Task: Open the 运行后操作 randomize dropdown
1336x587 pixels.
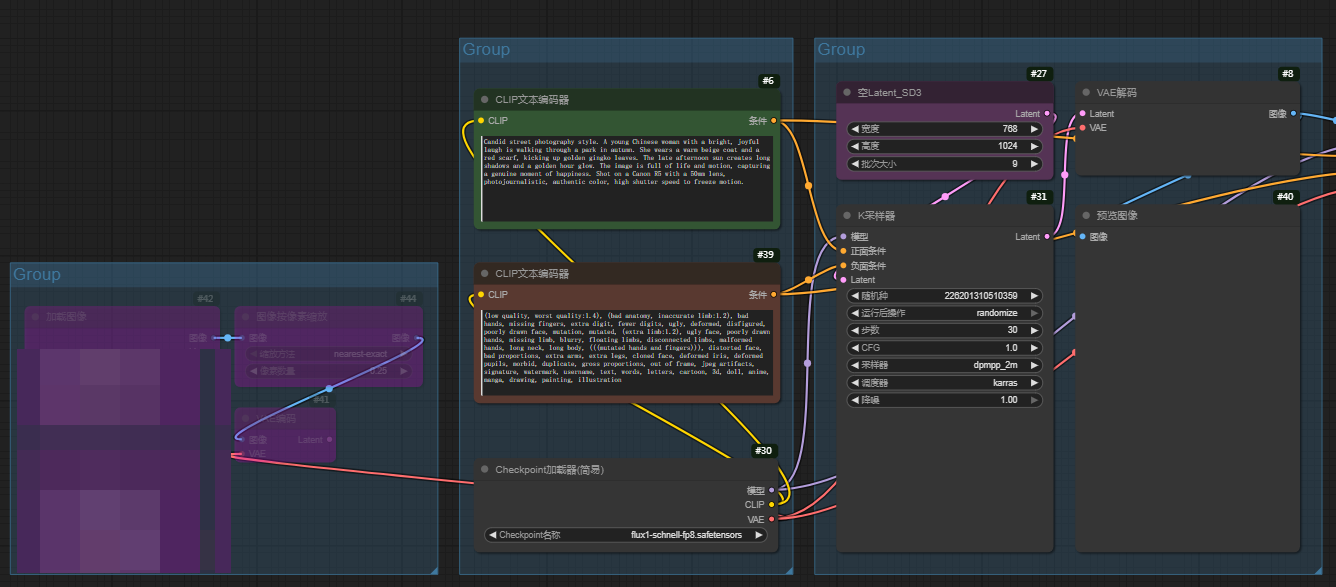Action: click(x=944, y=313)
